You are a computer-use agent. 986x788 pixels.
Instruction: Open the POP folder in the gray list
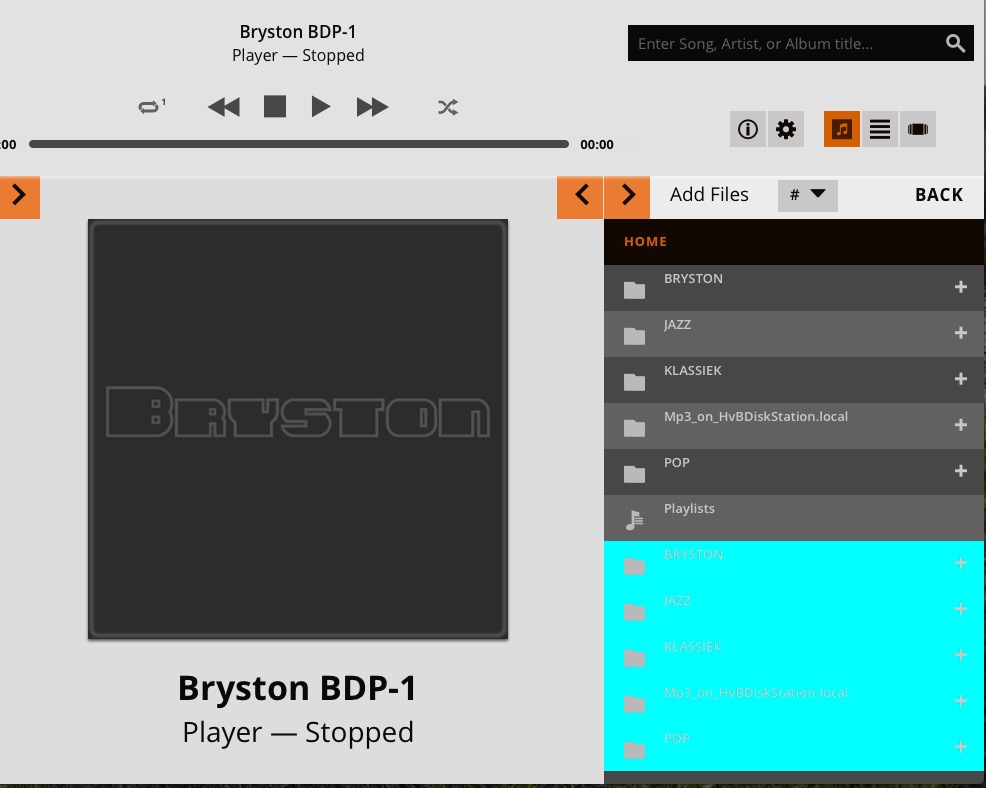pyautogui.click(x=794, y=472)
